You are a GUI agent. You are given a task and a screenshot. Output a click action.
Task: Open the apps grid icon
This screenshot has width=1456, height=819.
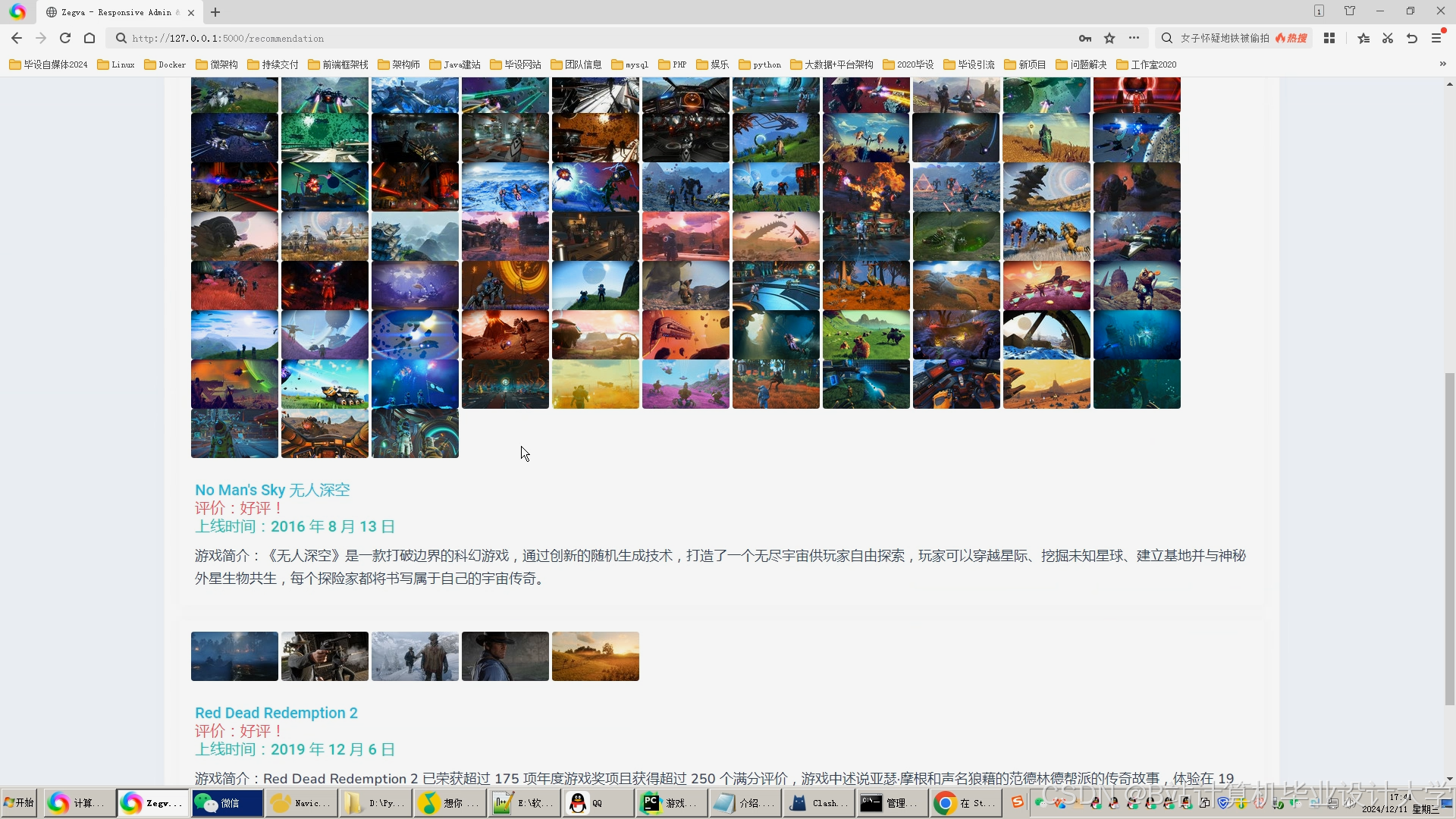click(1329, 38)
